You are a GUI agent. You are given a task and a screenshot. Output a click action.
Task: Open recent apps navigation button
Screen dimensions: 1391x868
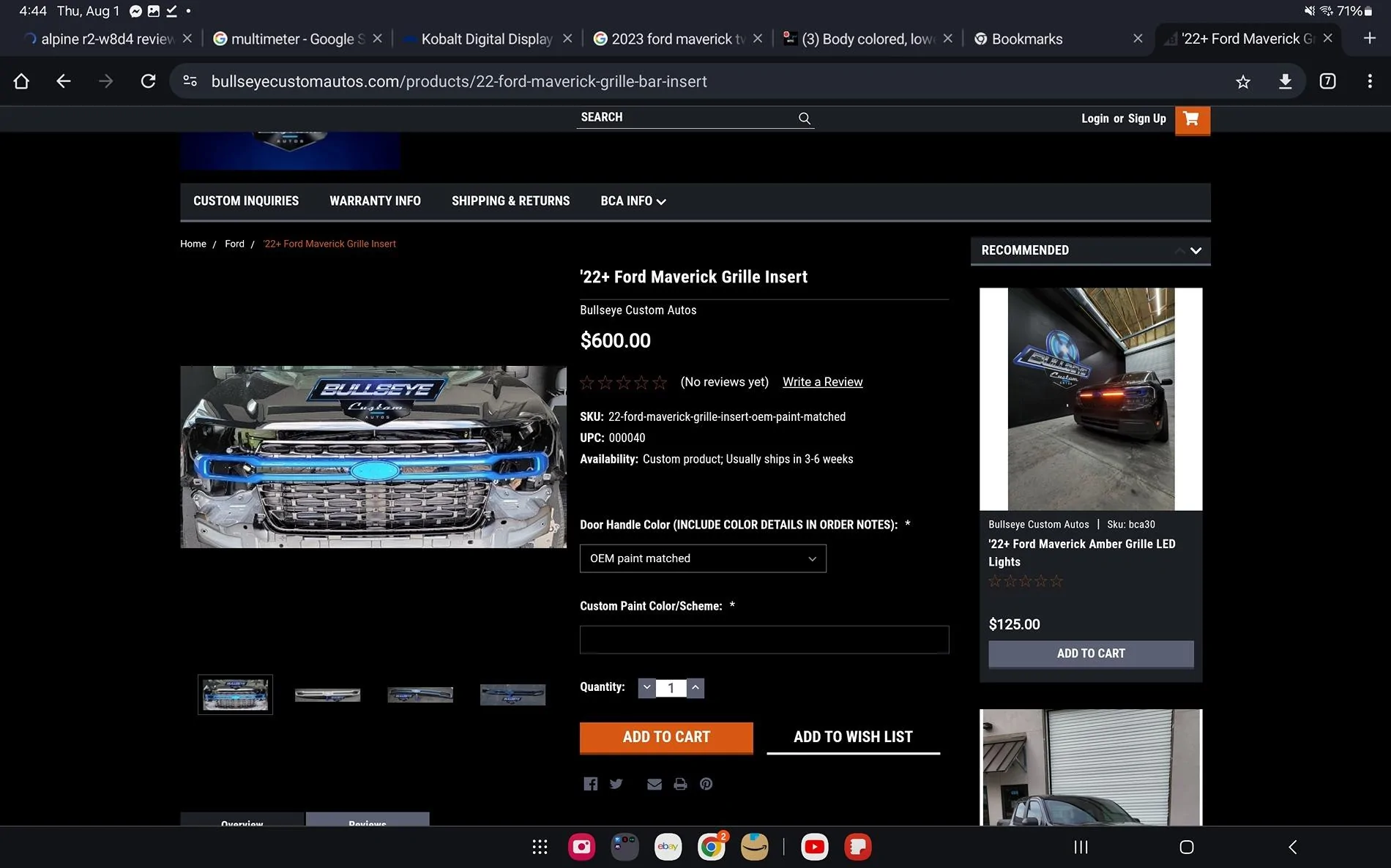point(1081,847)
